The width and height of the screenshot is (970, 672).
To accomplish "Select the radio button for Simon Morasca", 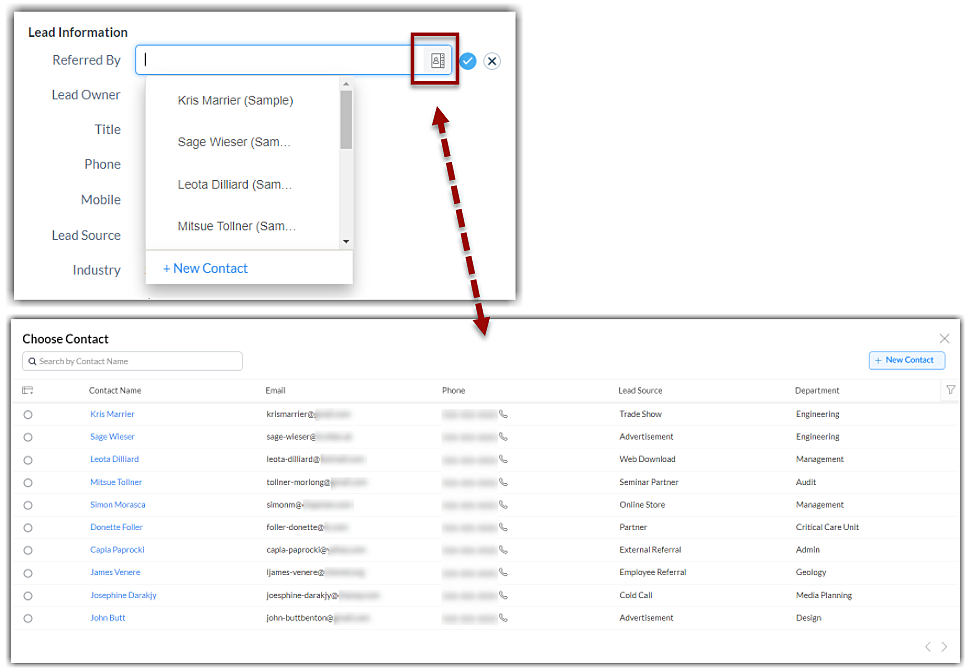I will pyautogui.click(x=28, y=505).
